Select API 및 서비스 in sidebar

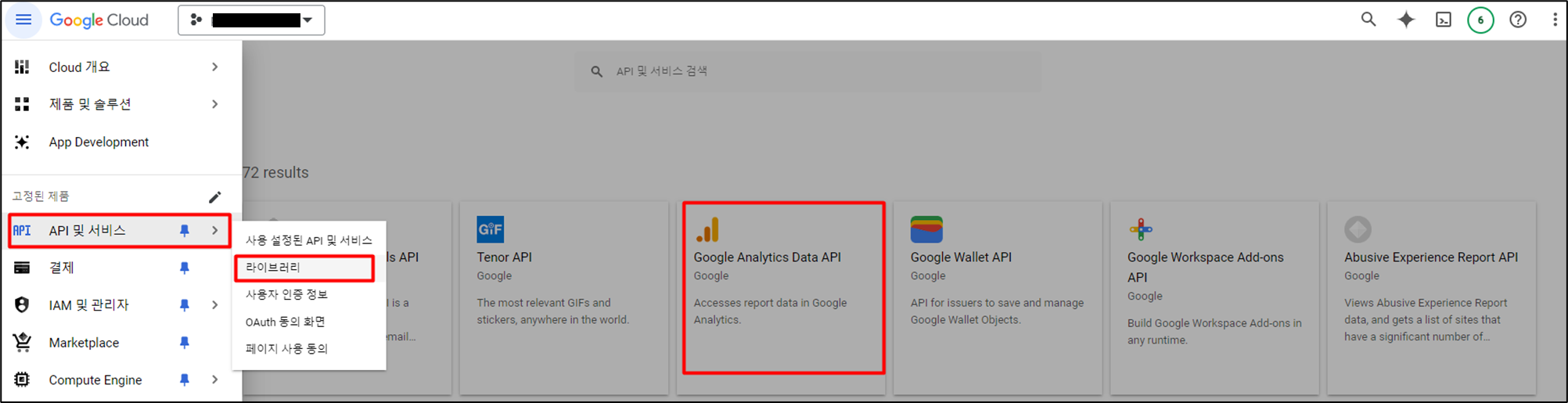tap(120, 231)
